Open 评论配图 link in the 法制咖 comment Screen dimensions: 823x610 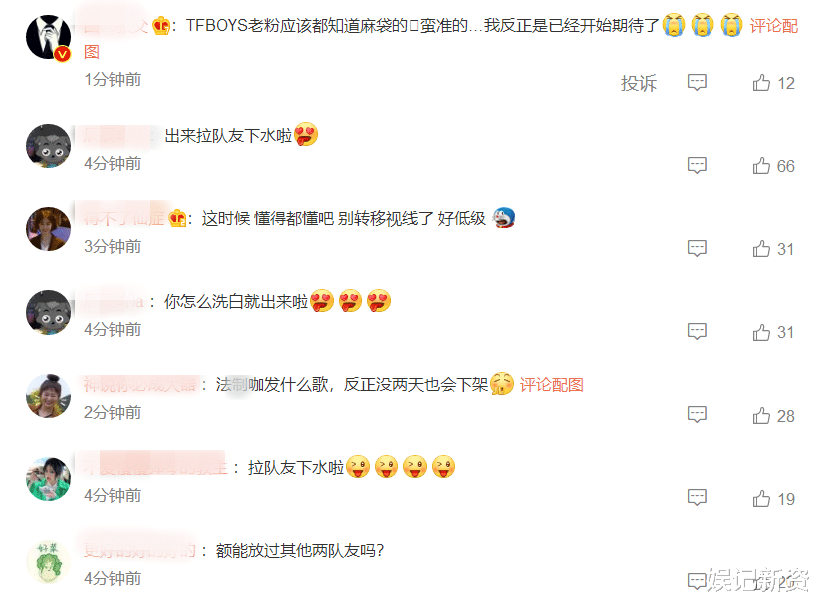pos(552,385)
